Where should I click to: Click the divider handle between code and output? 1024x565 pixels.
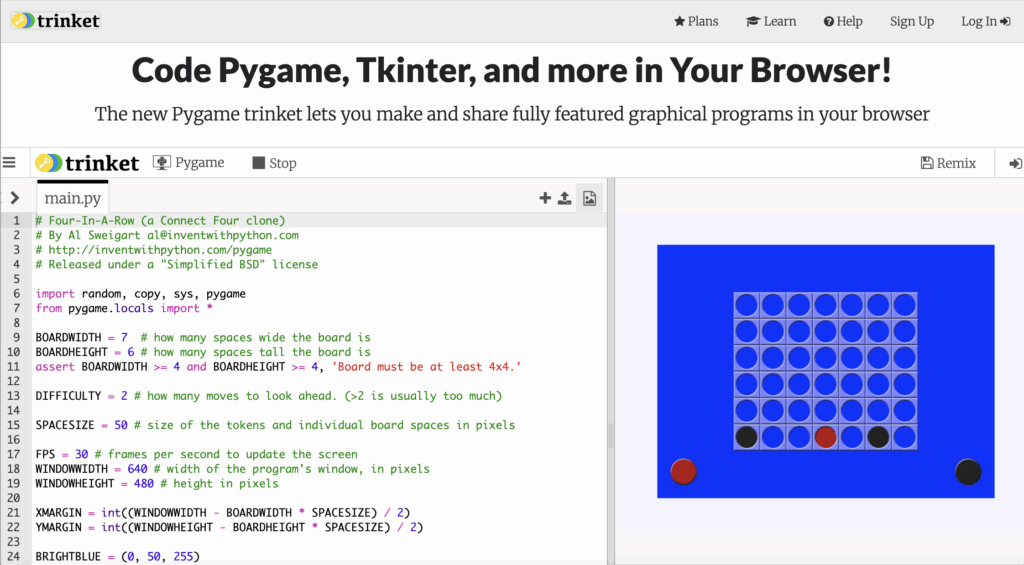tap(610, 435)
